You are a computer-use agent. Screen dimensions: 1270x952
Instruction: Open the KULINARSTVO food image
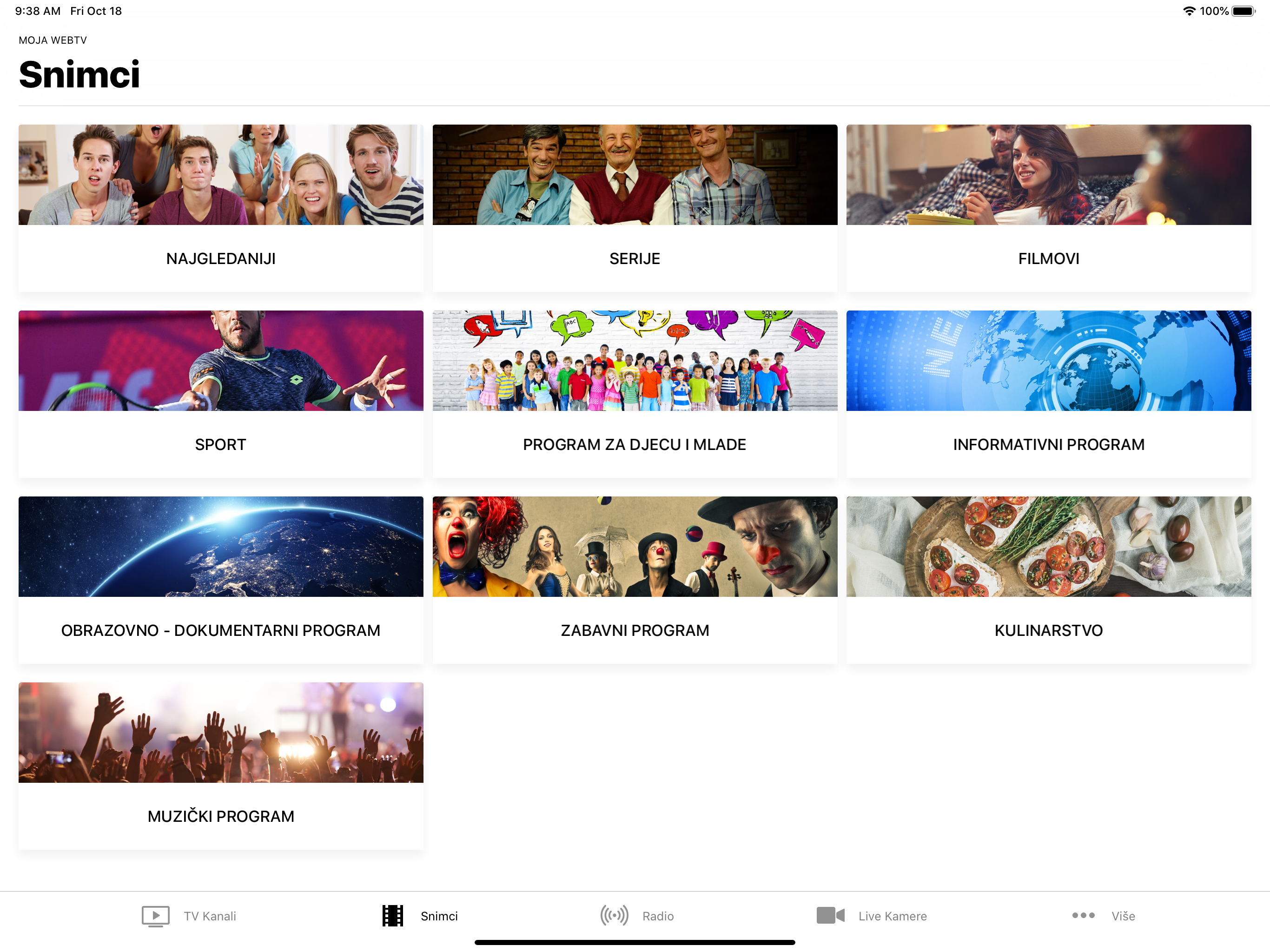coord(1049,547)
